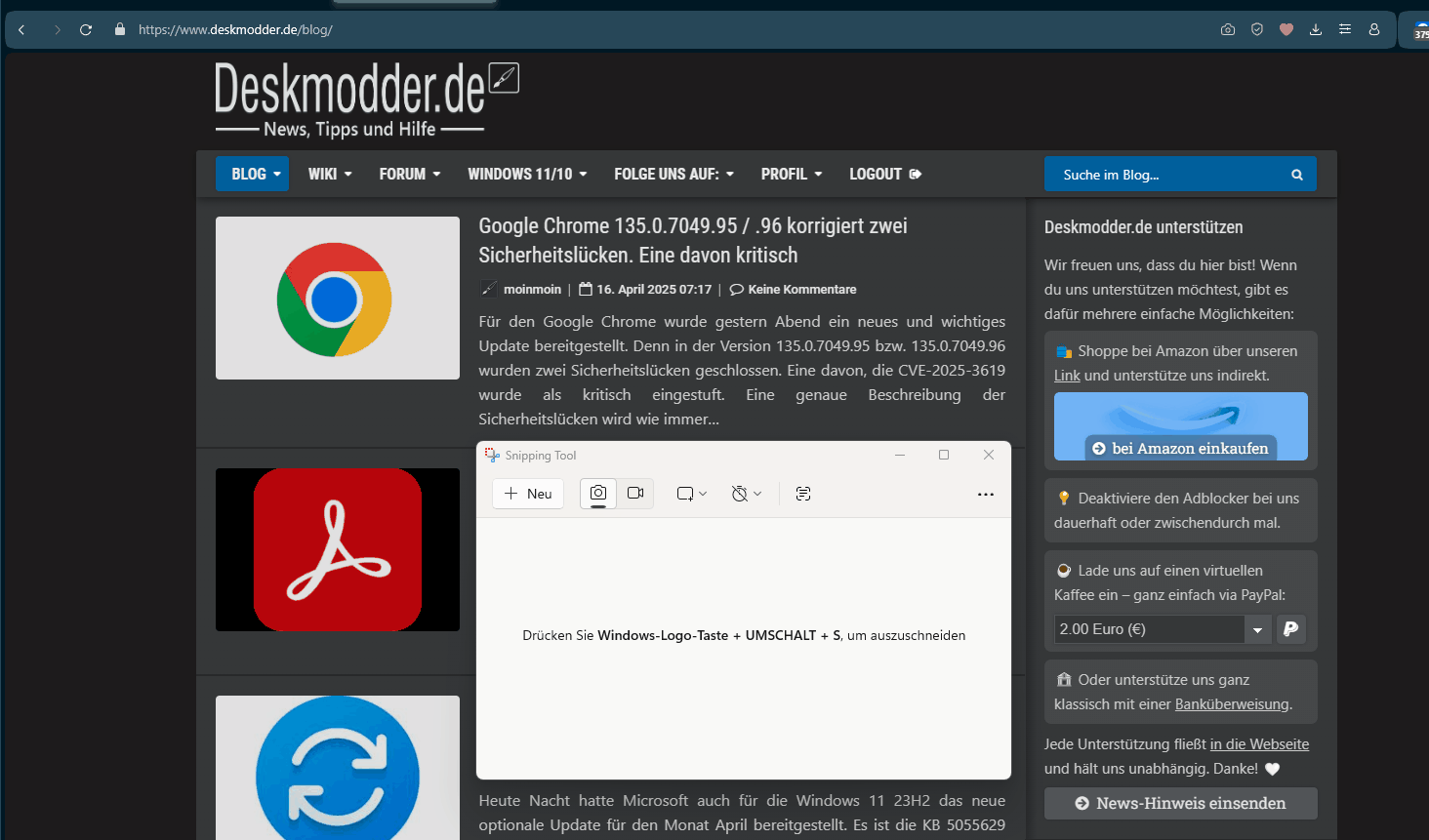Open the delay timer dropdown in Snipping Tool
The image size is (1429, 840).
click(x=747, y=494)
